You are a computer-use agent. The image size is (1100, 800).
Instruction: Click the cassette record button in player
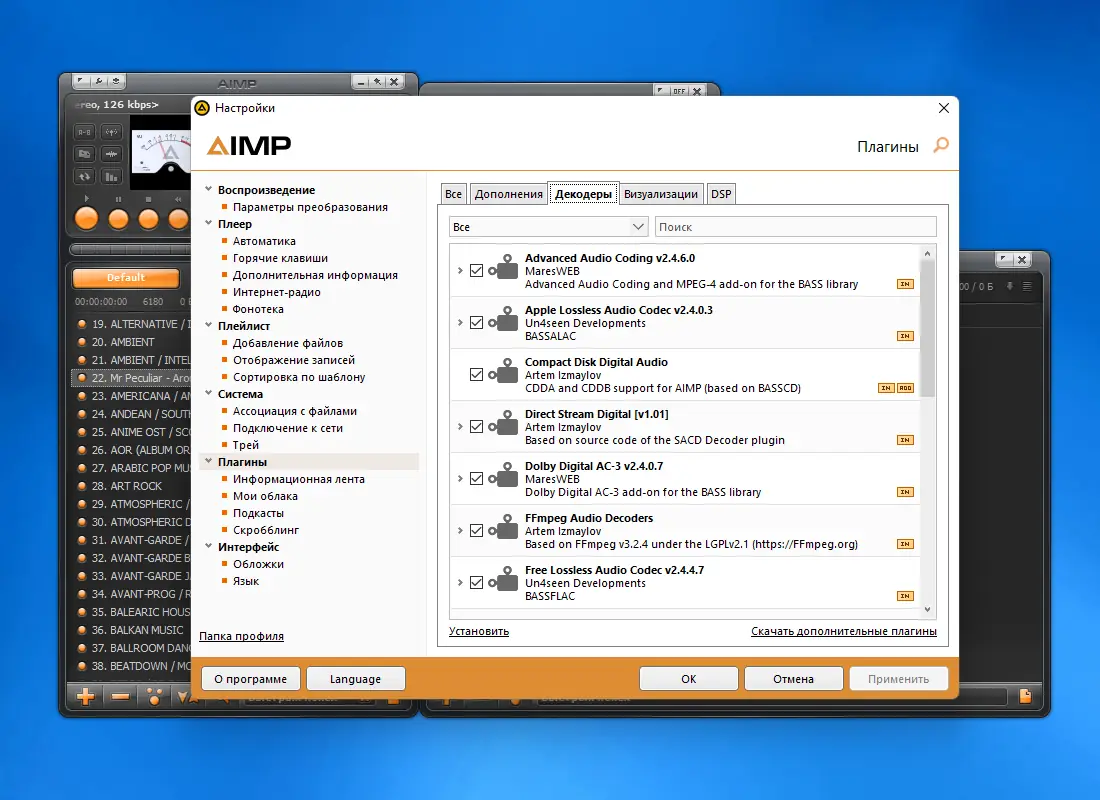tap(84, 154)
